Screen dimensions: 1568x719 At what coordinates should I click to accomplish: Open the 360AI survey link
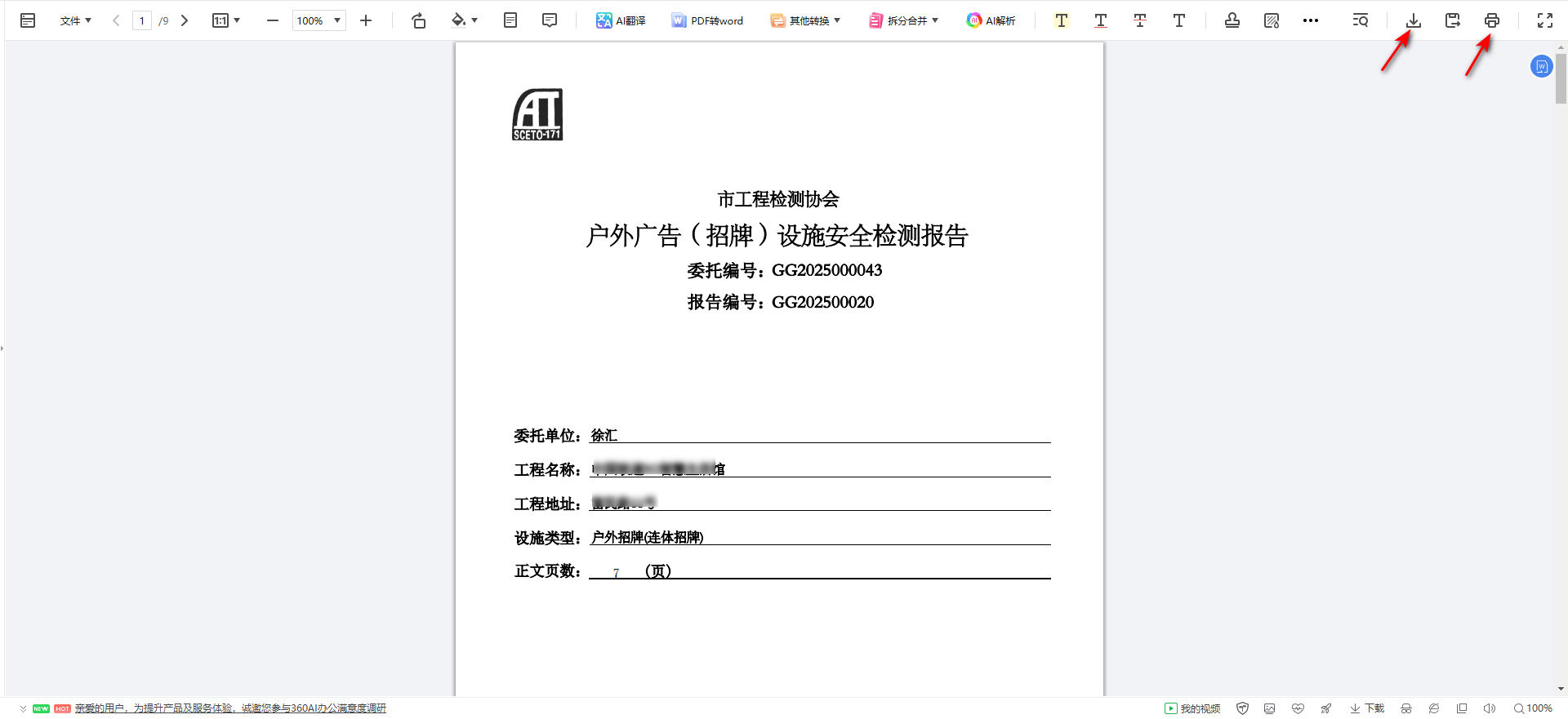tap(230, 708)
